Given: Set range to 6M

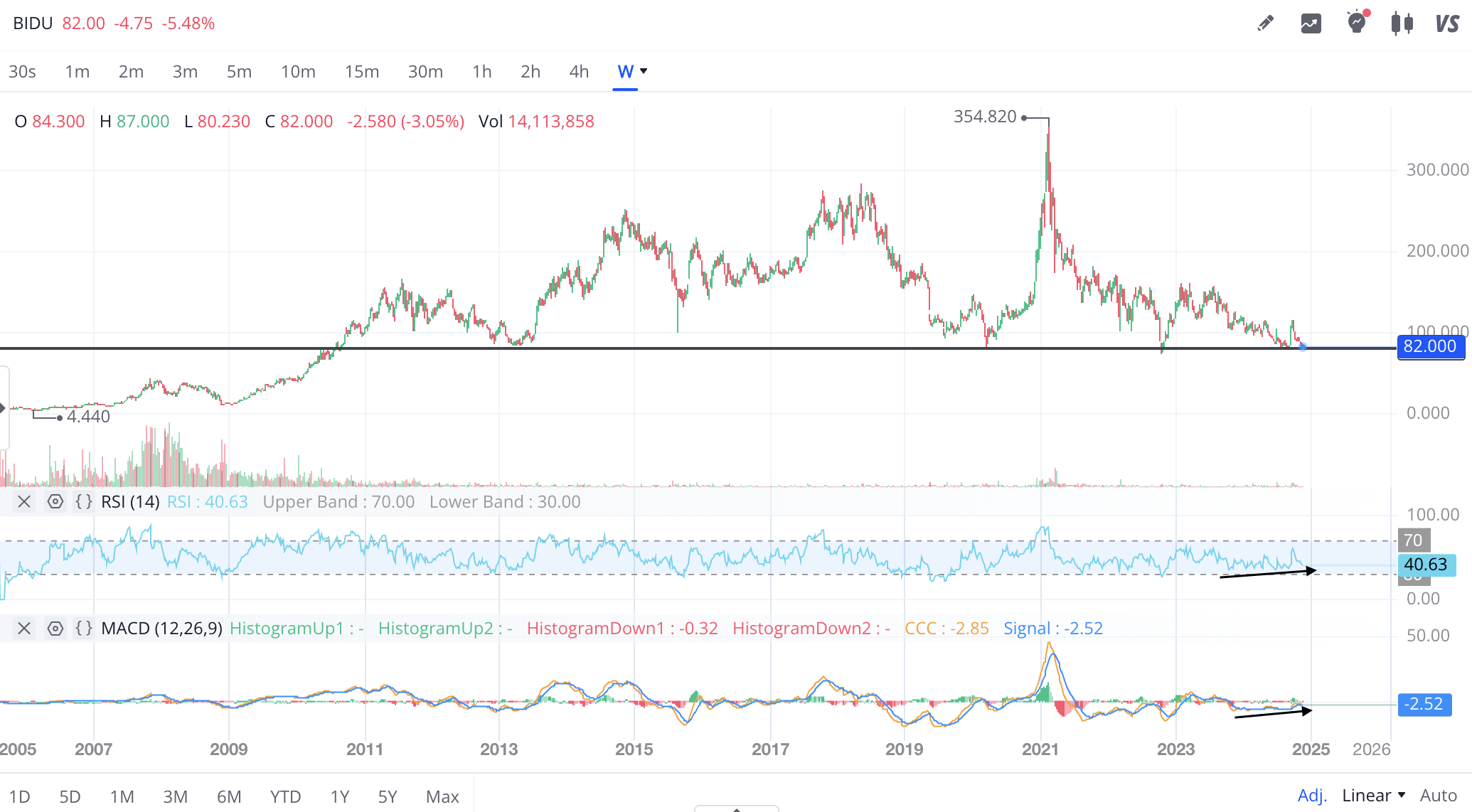Looking at the screenshot, I should click(x=229, y=796).
